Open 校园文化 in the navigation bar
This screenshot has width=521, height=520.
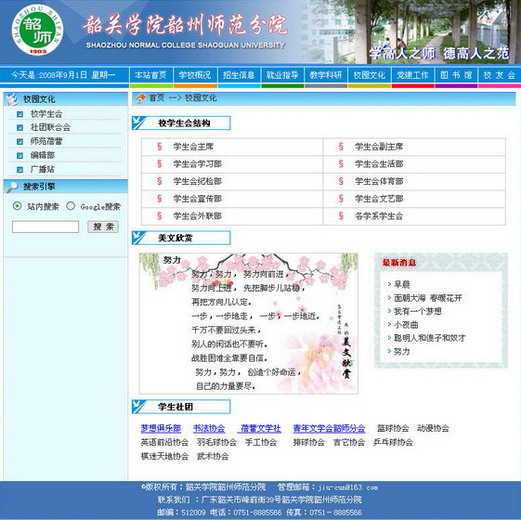coord(369,75)
